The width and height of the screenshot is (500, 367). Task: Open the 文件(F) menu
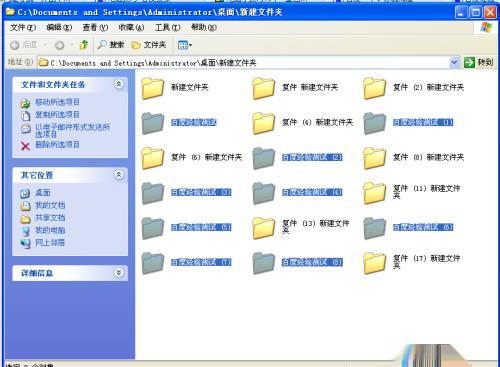click(x=23, y=27)
